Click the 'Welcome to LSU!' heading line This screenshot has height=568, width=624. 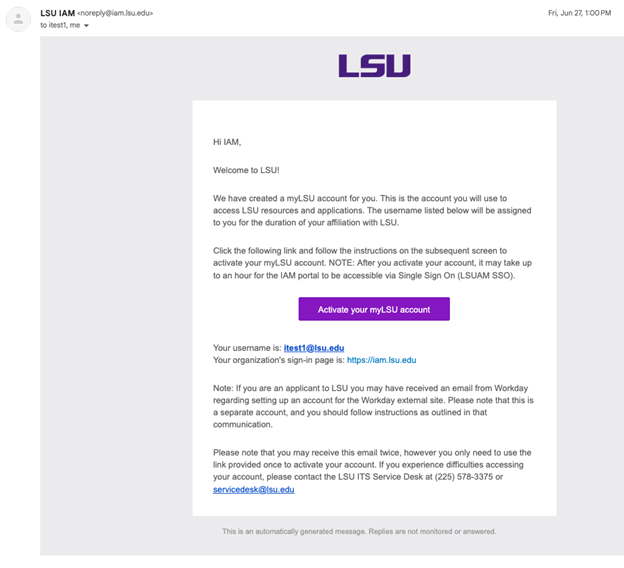[x=239, y=170]
